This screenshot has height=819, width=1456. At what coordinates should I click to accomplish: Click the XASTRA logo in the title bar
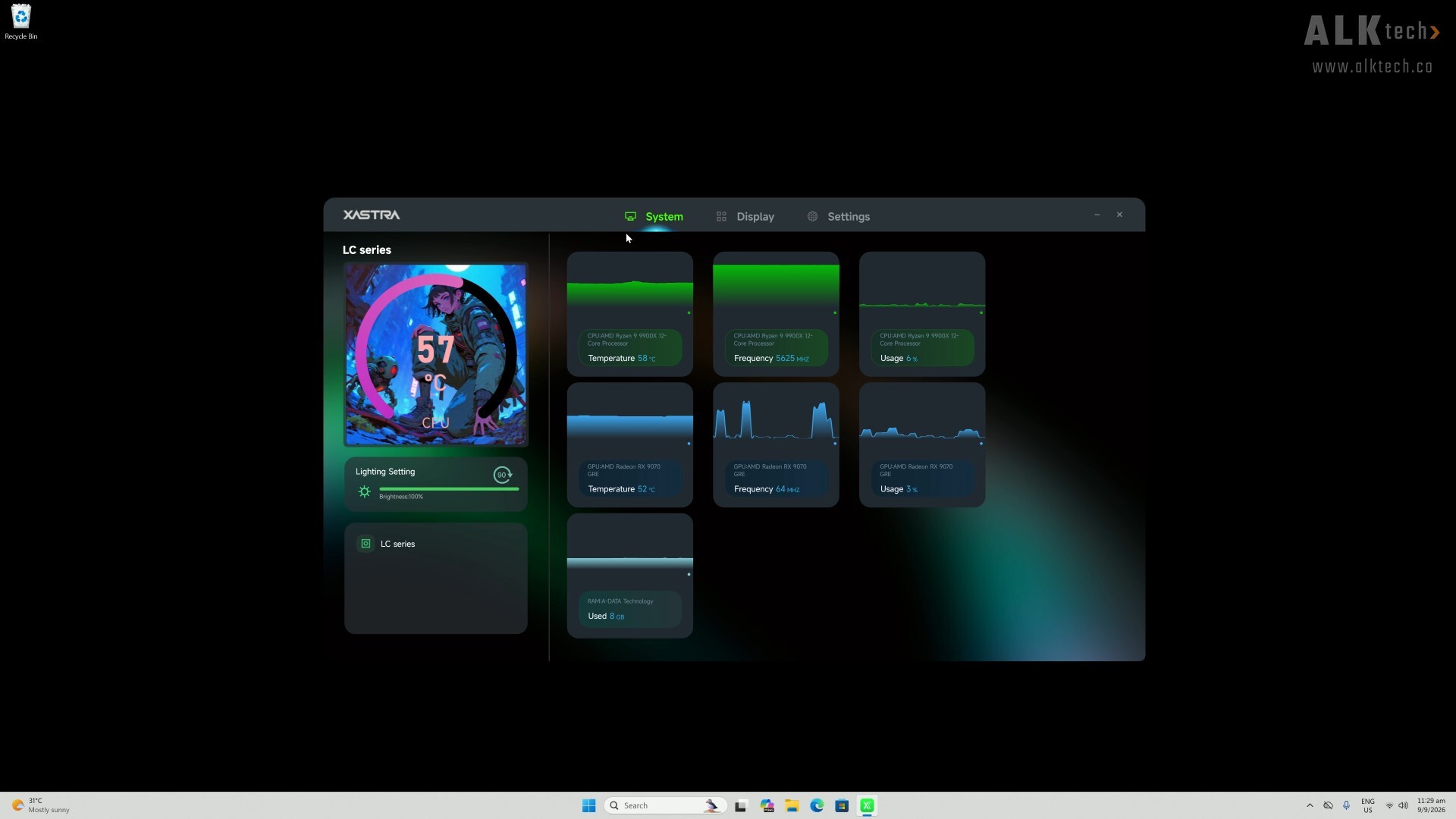point(372,215)
